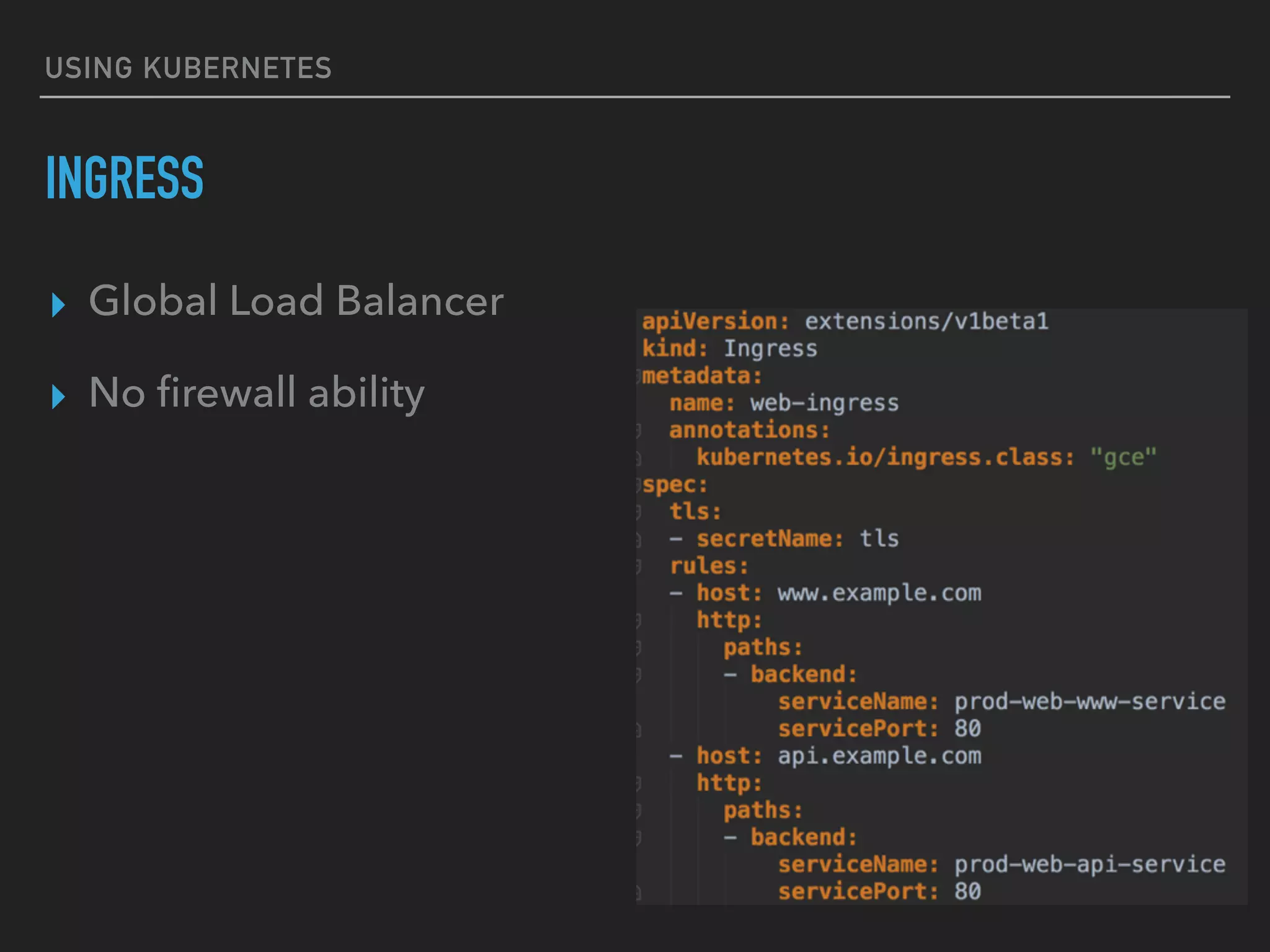The image size is (1270, 952).
Task: Click 'servicePort: 80' under prod-web-www-service
Action: (x=879, y=728)
